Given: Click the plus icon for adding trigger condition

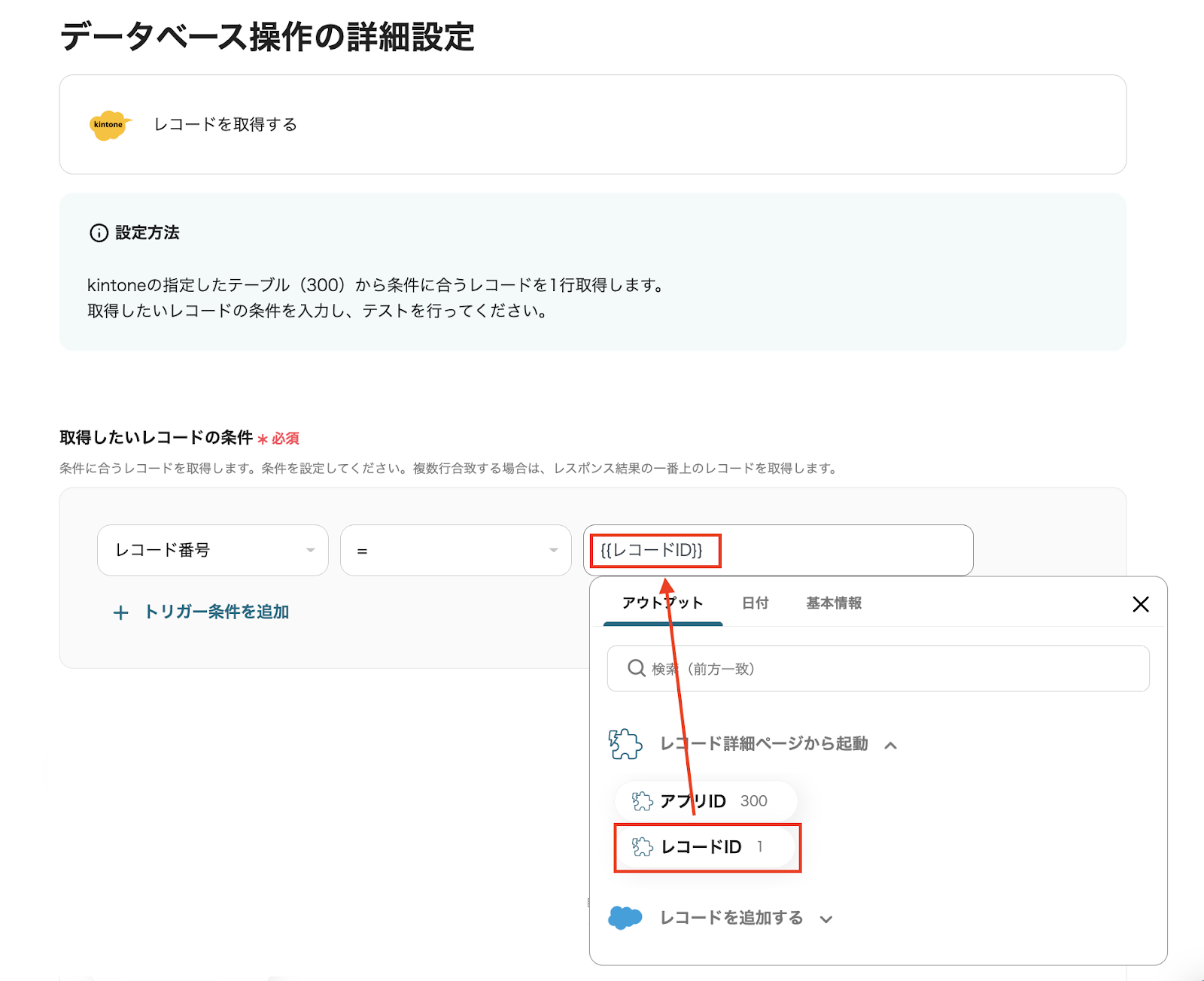Looking at the screenshot, I should 120,613.
